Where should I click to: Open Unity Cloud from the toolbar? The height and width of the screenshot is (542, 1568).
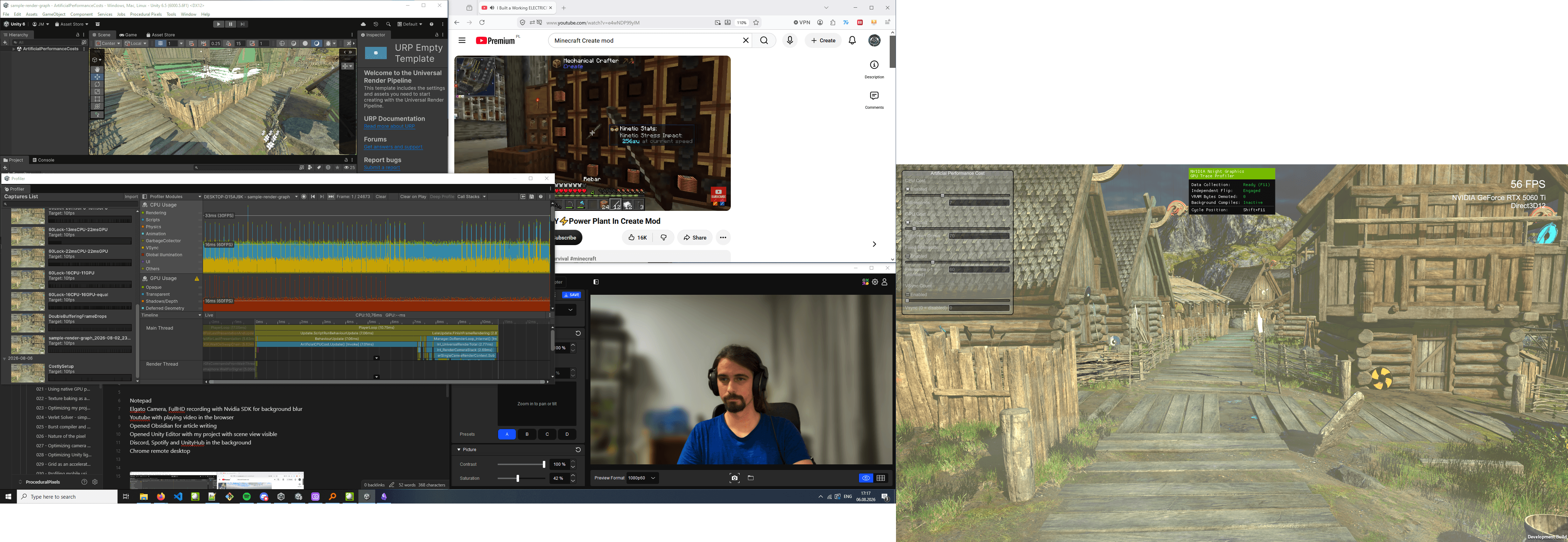(363, 24)
